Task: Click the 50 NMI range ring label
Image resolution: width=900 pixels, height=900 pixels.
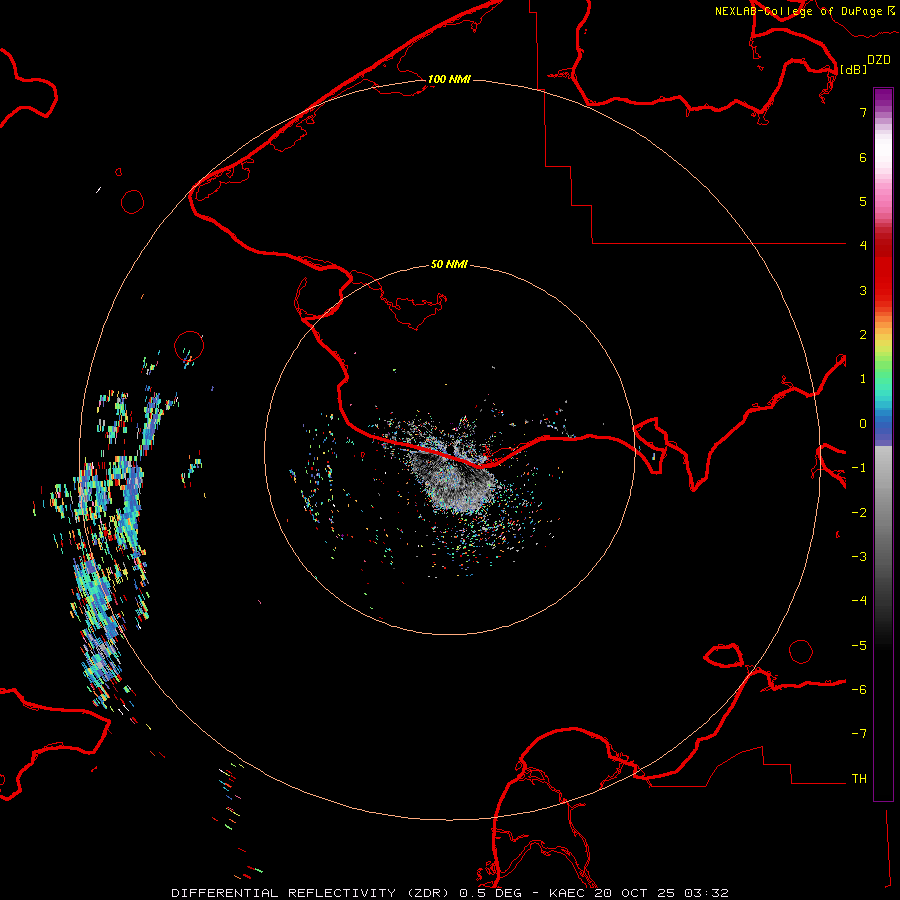Action: [x=449, y=264]
